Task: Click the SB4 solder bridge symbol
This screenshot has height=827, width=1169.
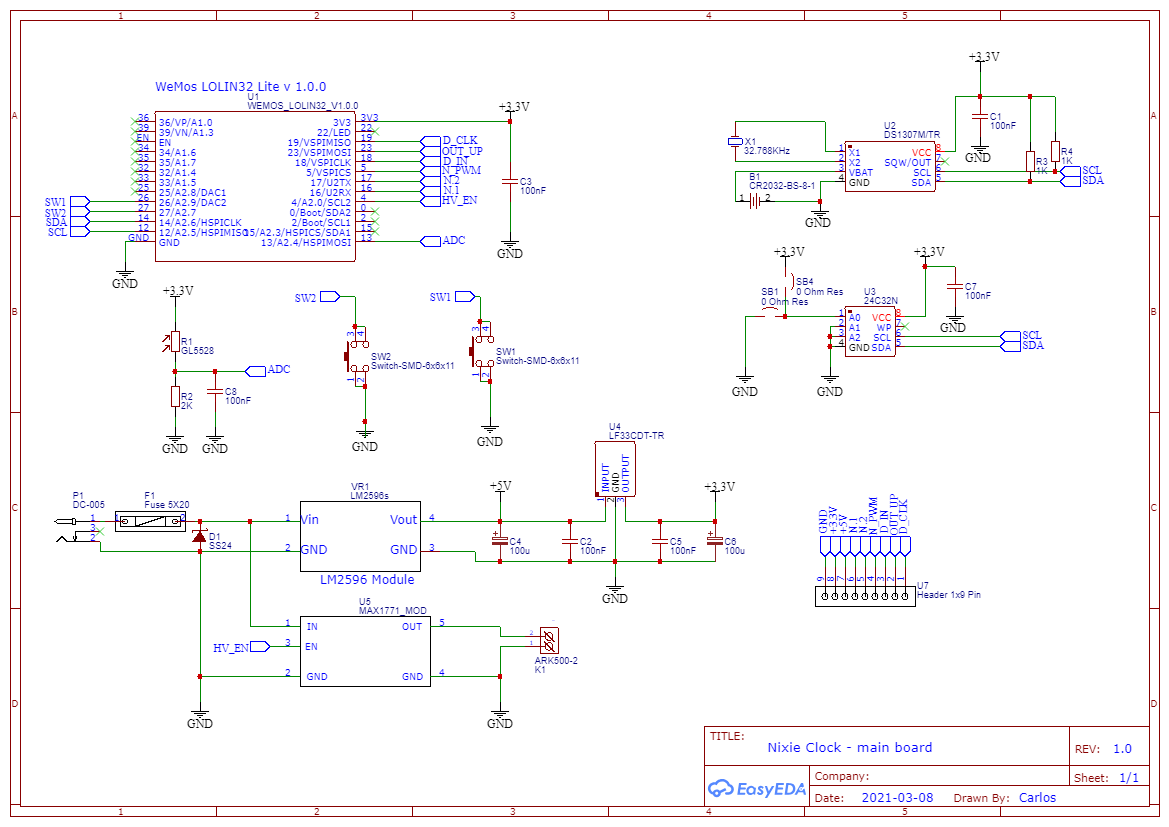Action: pos(790,280)
